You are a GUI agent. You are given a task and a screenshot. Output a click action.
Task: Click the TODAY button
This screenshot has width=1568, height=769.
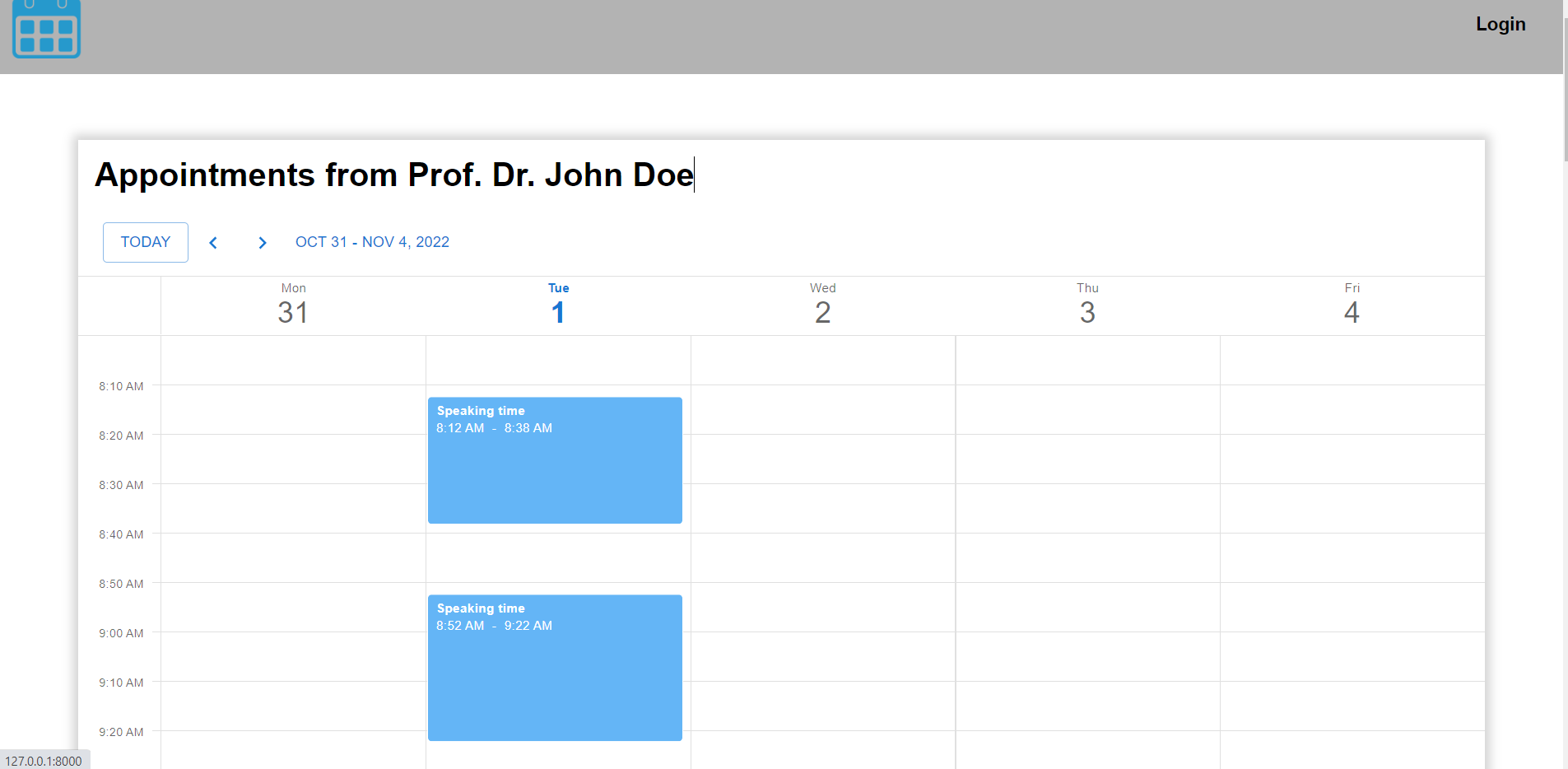[145, 242]
